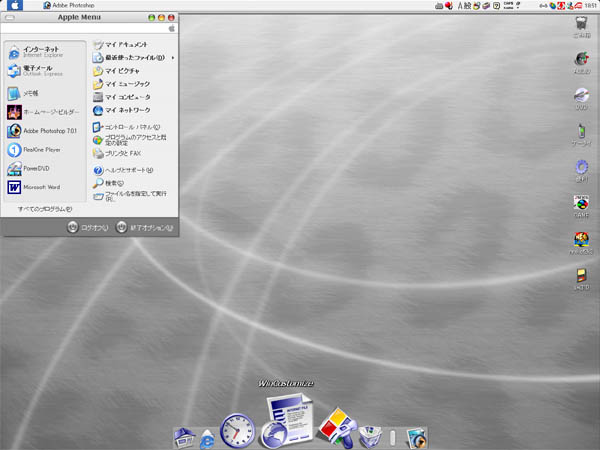The height and width of the screenshot is (450, 600).
Task: Launch Microsoft Word from menu
Action: coord(34,187)
